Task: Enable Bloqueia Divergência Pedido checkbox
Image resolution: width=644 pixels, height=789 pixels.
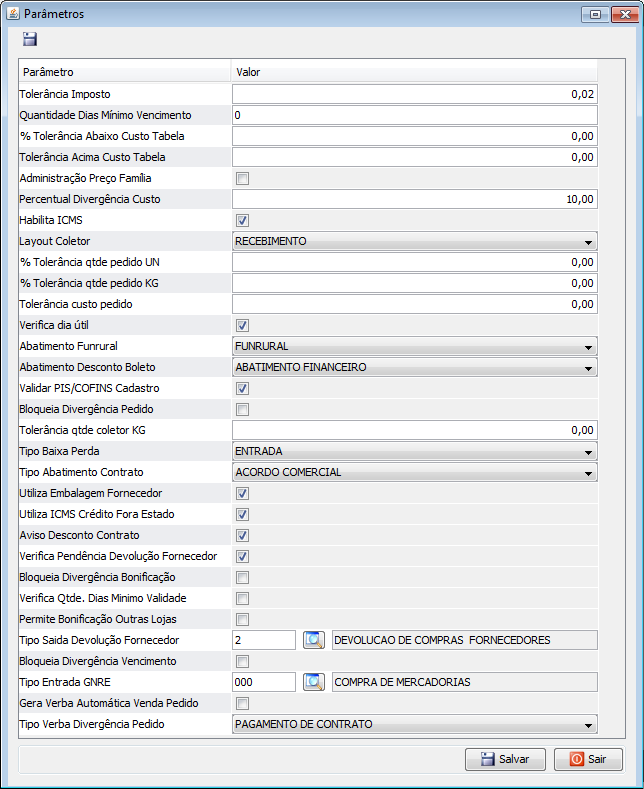Action: tap(243, 410)
